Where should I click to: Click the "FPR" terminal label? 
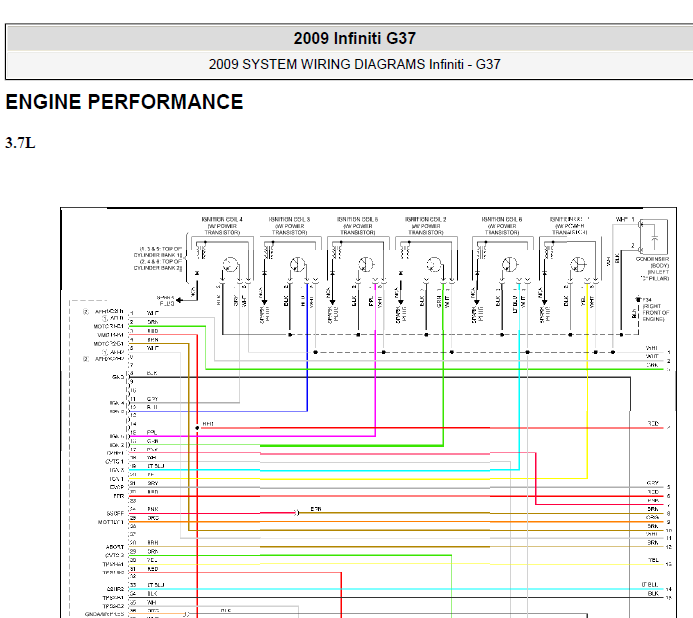pyautogui.click(x=119, y=496)
